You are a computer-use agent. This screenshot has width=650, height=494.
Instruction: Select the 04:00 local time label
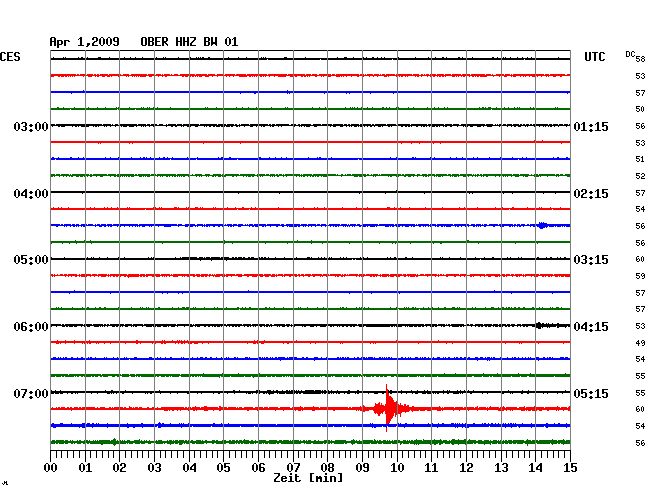pos(31,194)
